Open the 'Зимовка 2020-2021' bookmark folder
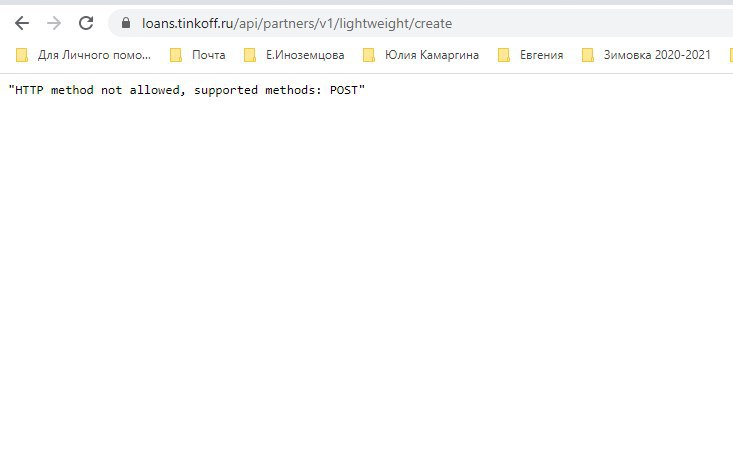The image size is (733, 454). pos(647,55)
